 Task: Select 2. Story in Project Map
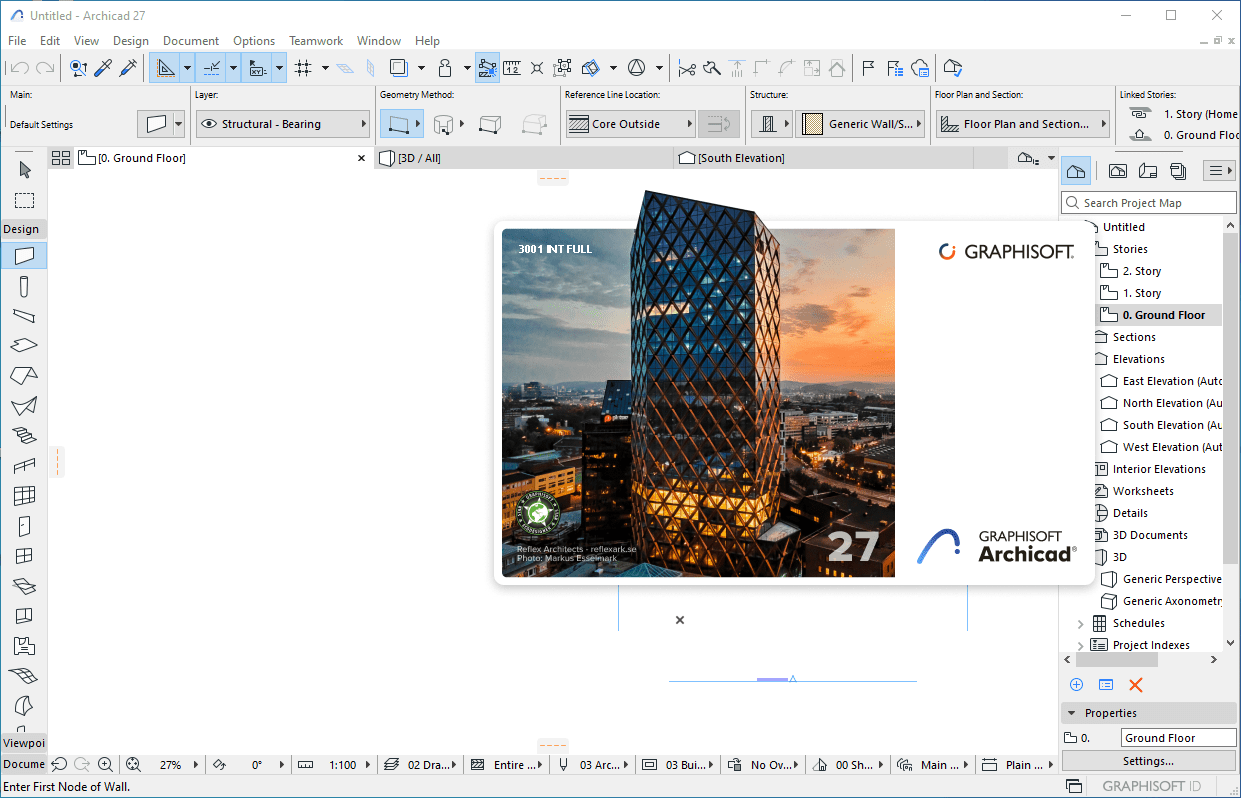[1142, 271]
